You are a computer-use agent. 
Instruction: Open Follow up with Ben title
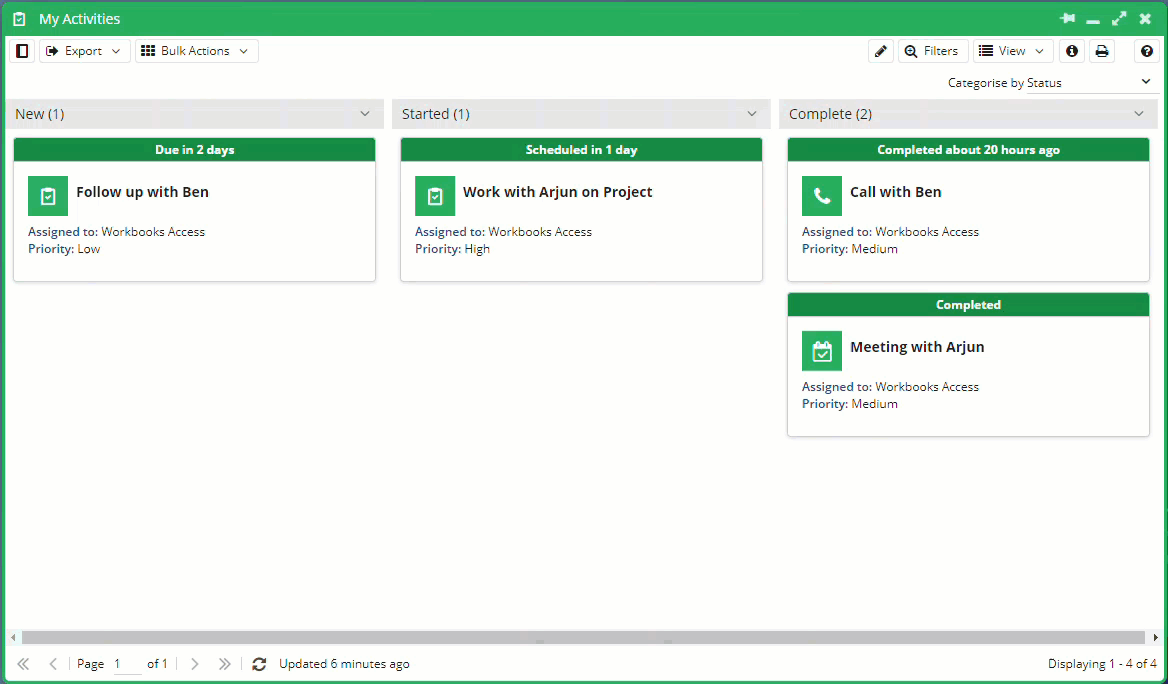coord(142,192)
